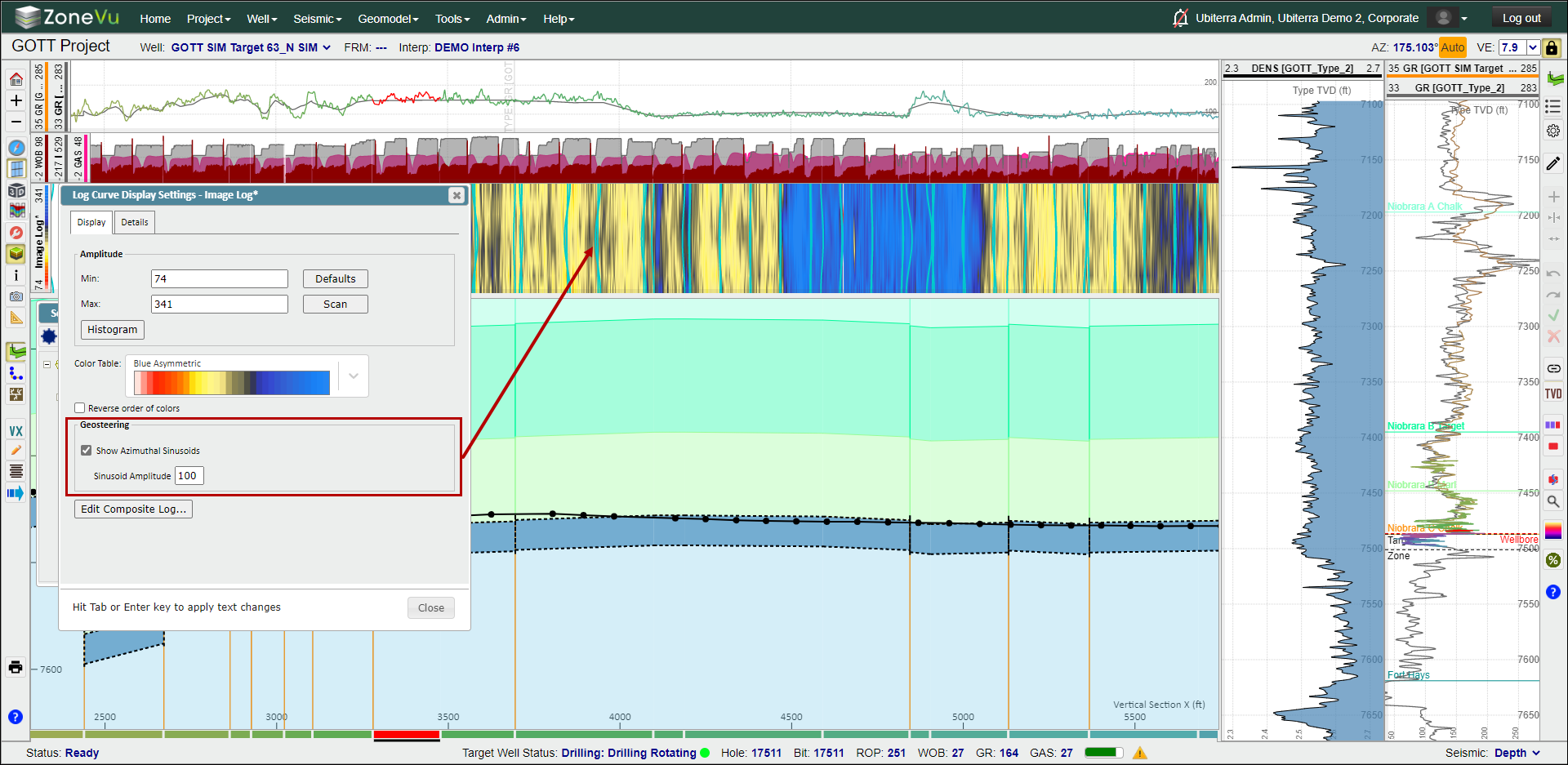Open the Admin menu
The height and width of the screenshot is (765, 1568).
tap(506, 19)
